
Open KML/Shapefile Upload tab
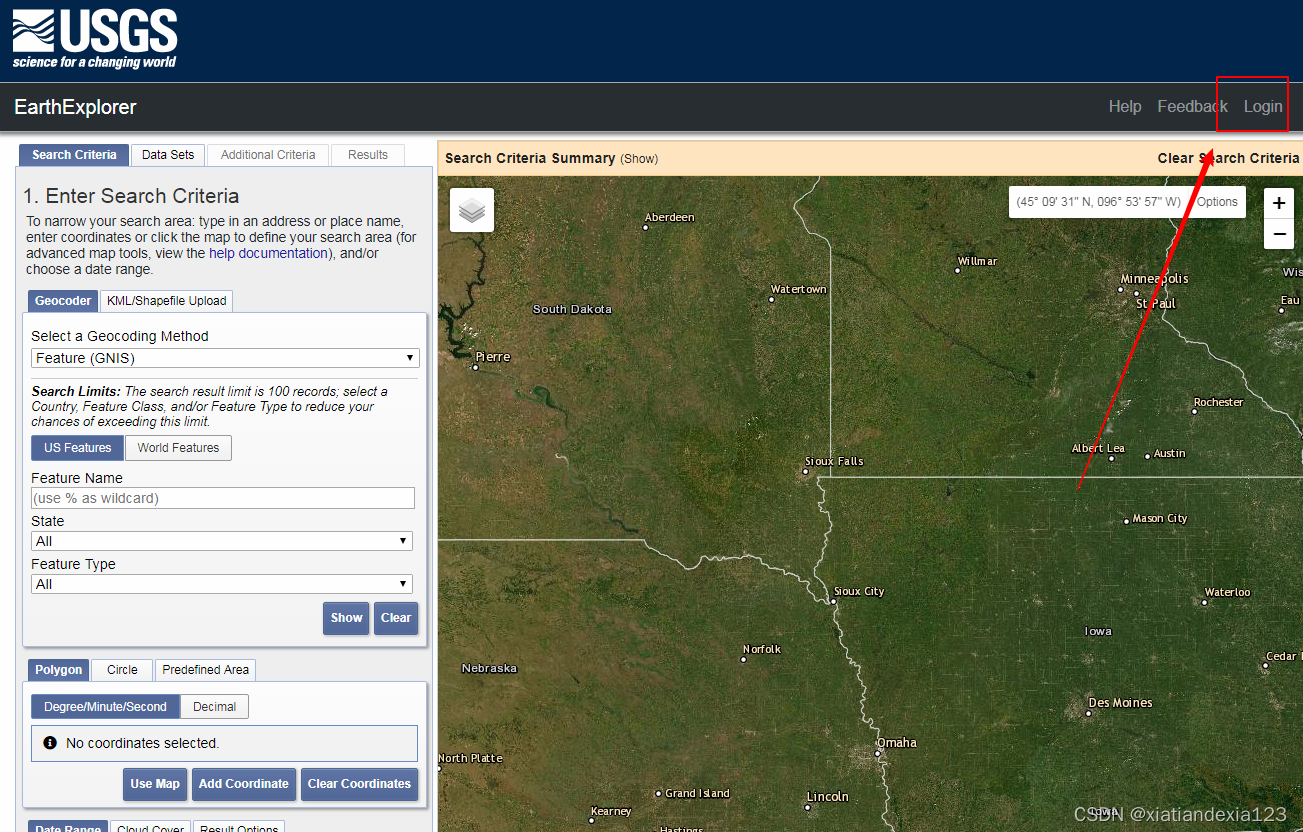pos(166,301)
